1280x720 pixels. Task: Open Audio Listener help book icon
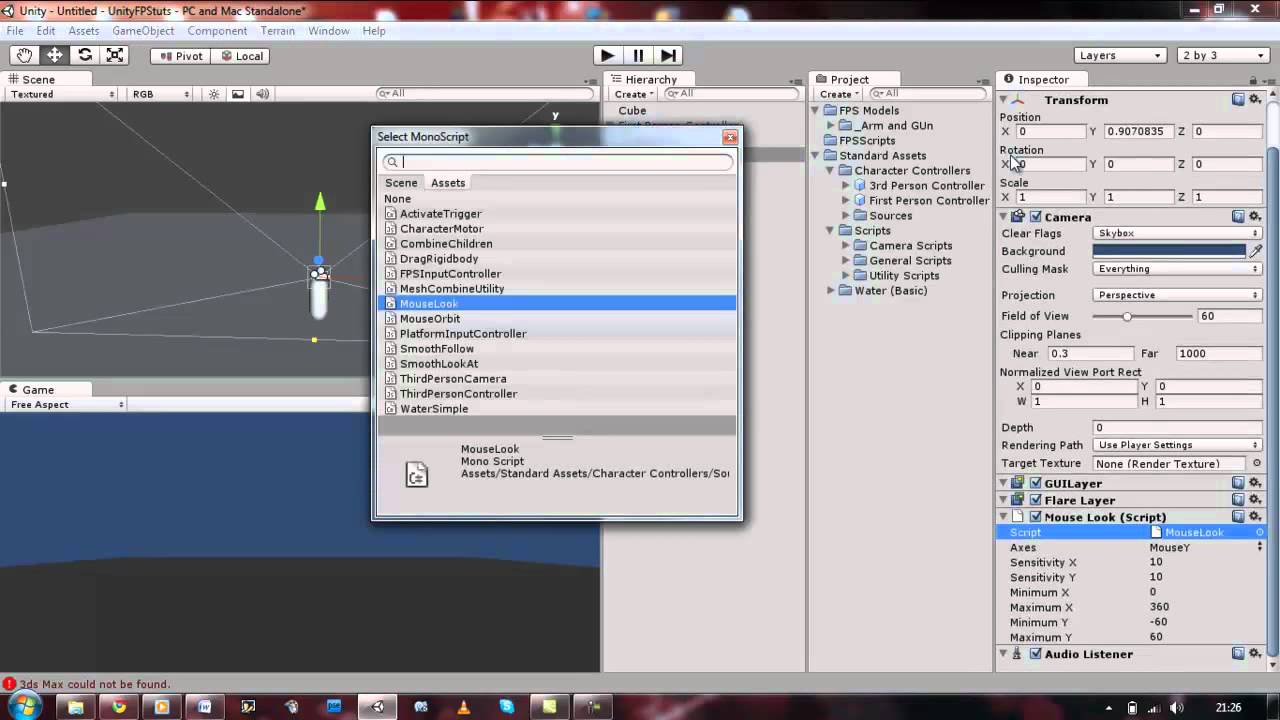tap(1238, 654)
